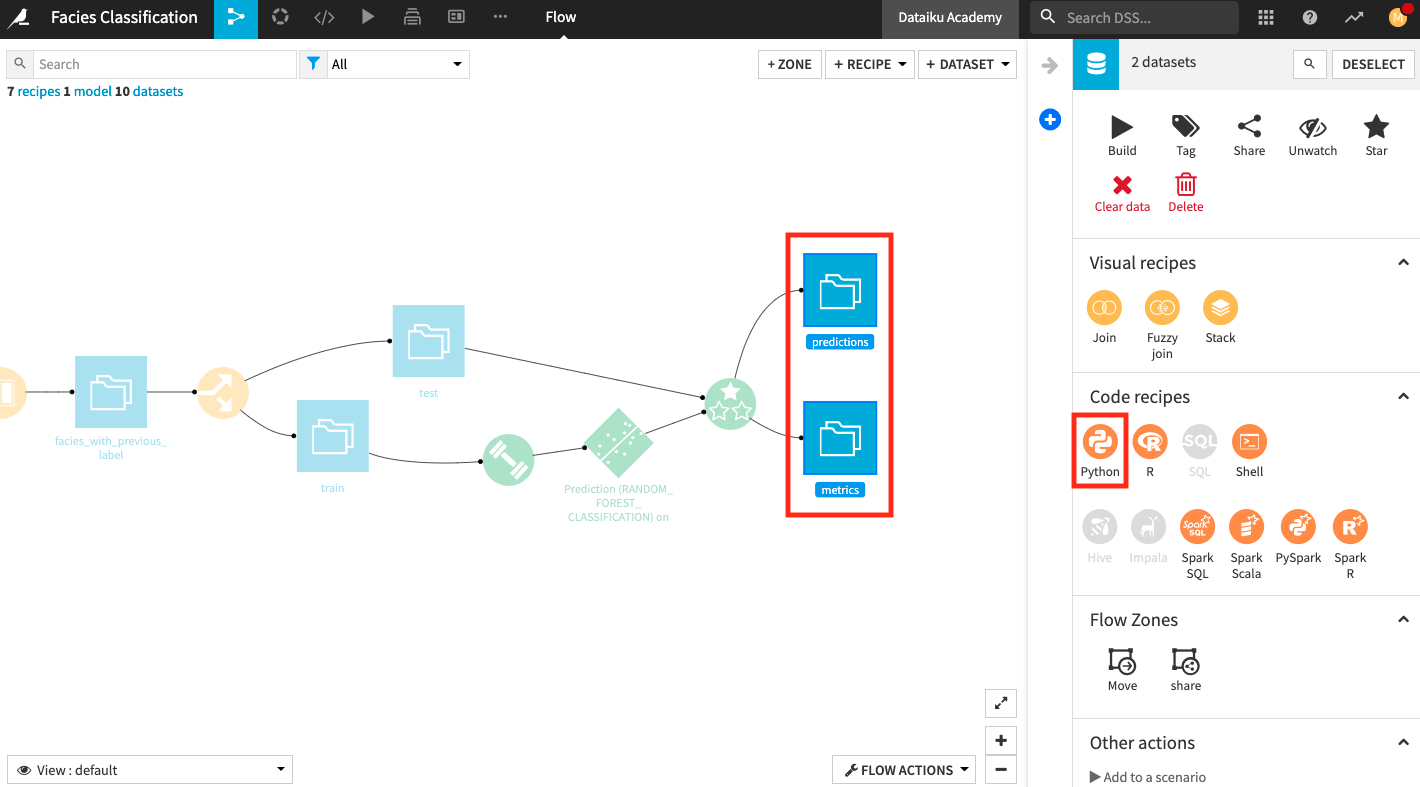
Task: Open an R code recipe
Action: pyautogui.click(x=1148, y=443)
